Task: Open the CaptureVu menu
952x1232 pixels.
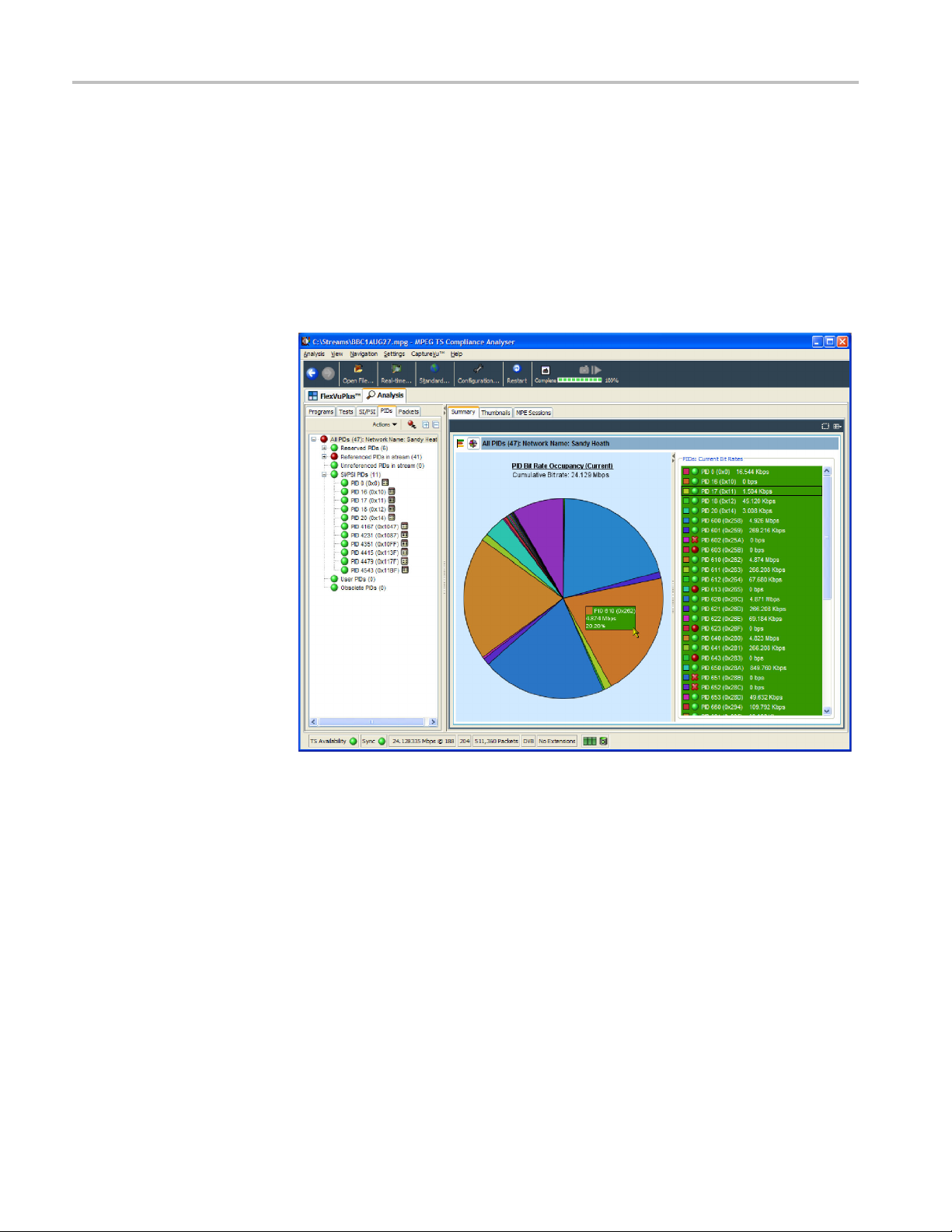Action: point(427,354)
